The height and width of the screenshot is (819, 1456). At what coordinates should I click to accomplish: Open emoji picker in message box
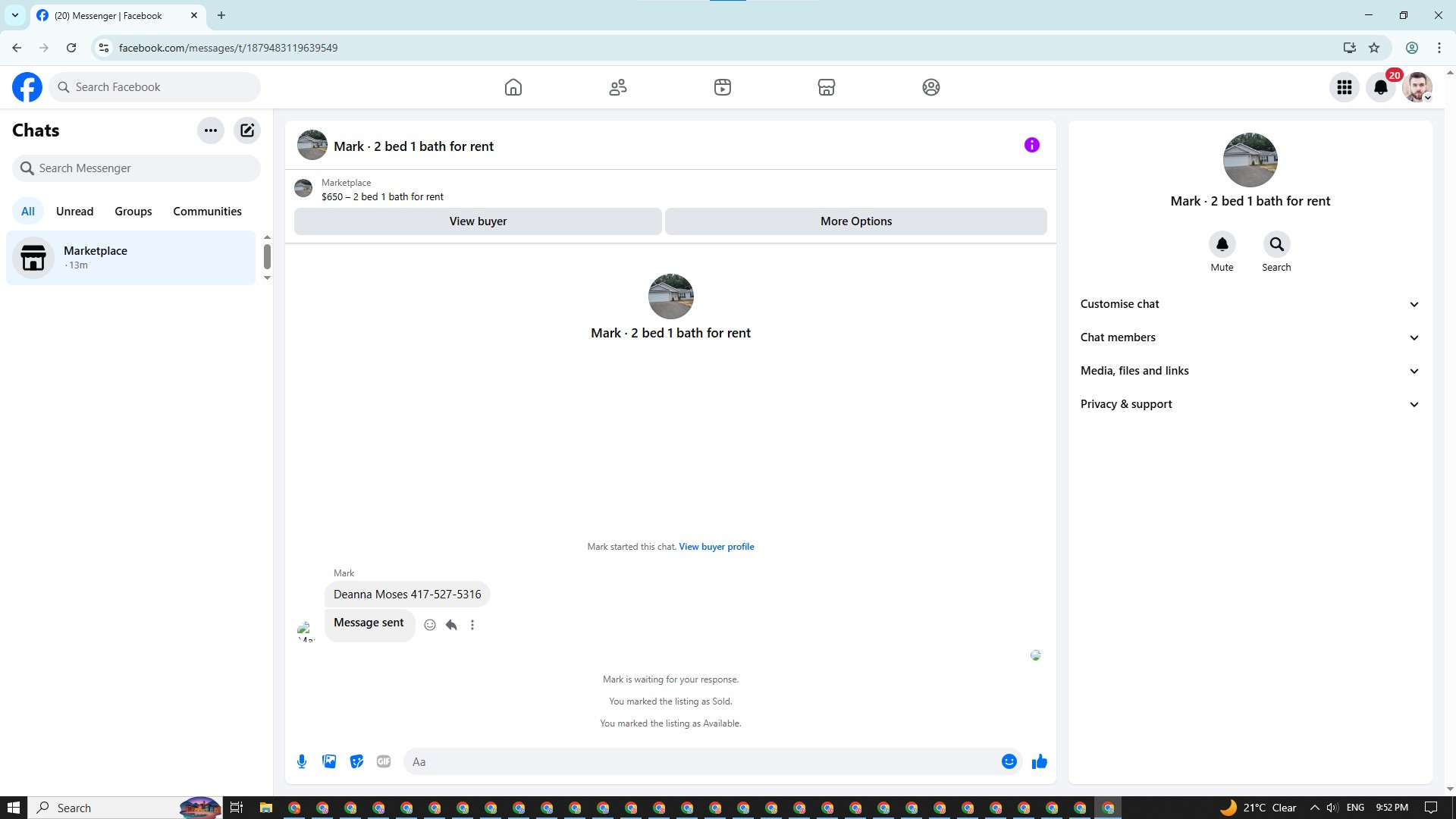(x=1009, y=761)
